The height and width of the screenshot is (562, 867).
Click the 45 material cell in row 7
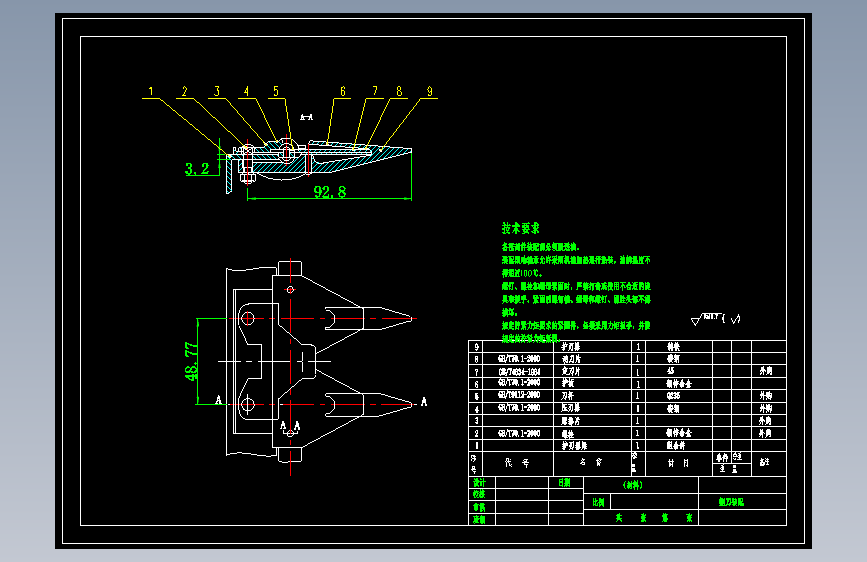click(x=671, y=371)
